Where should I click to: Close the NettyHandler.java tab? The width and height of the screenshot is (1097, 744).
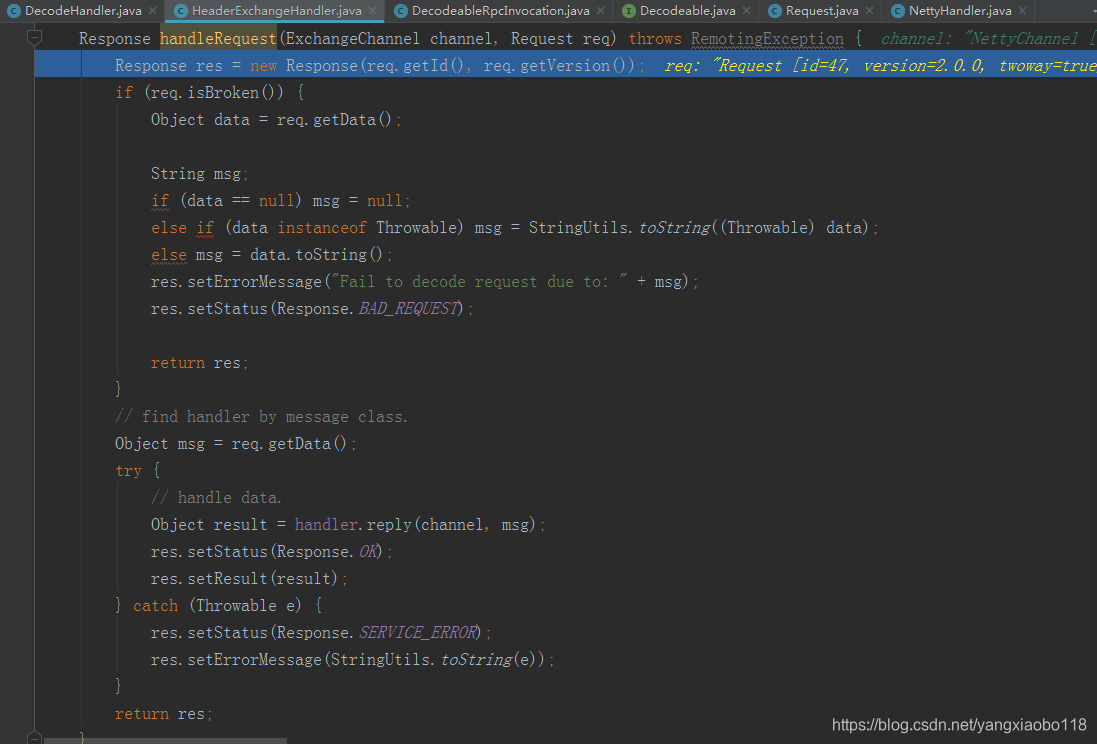(1022, 10)
